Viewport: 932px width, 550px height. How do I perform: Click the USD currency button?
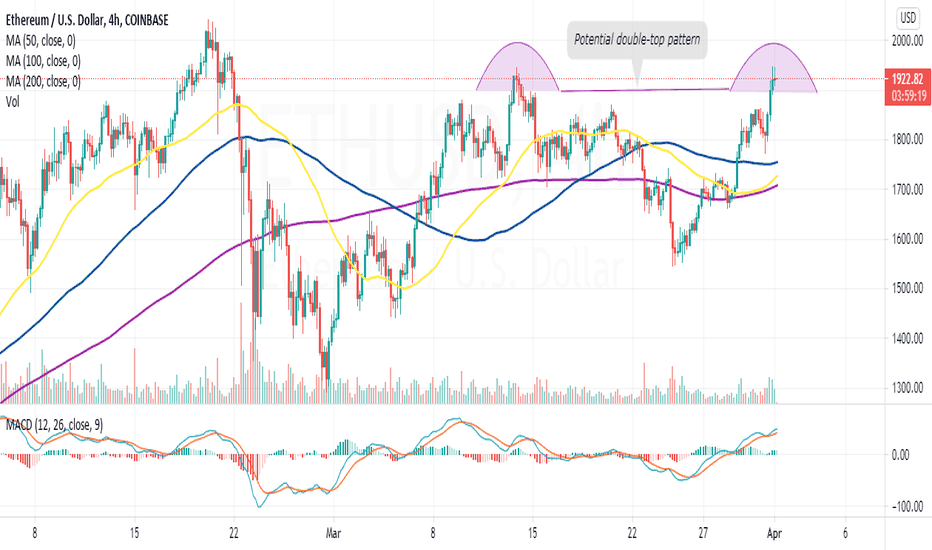908,18
